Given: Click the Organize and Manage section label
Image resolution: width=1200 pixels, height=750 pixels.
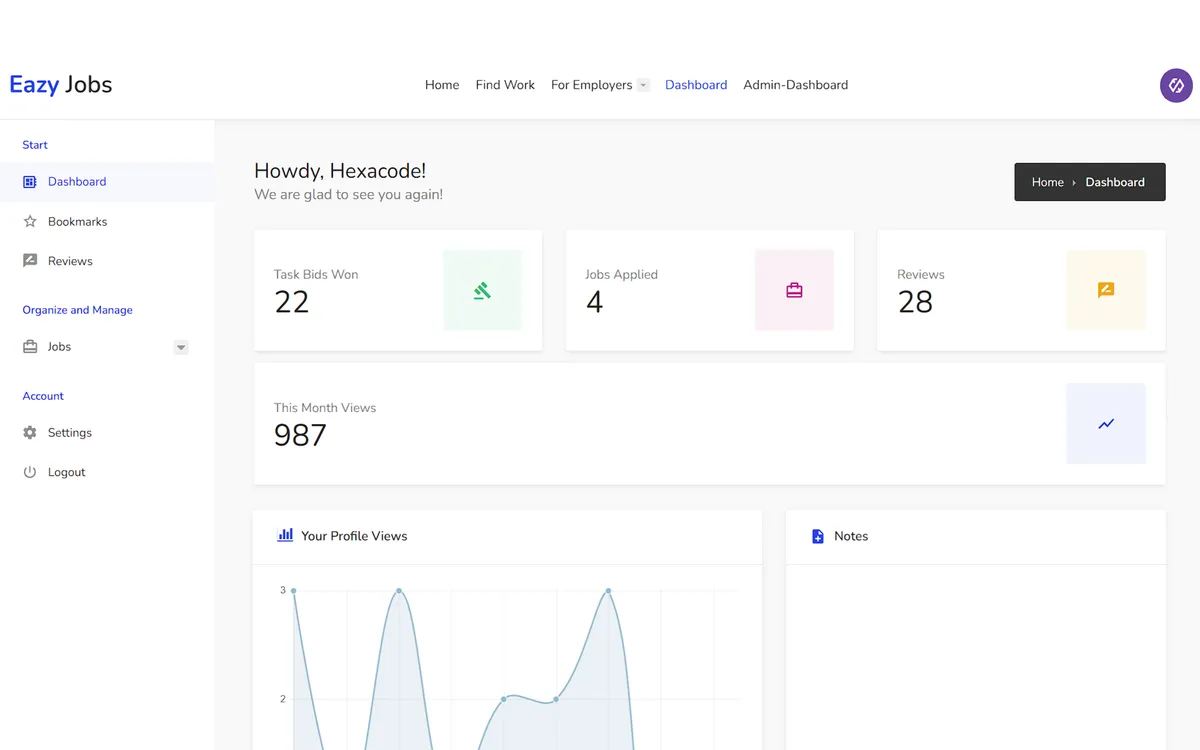Looking at the screenshot, I should tap(77, 310).
